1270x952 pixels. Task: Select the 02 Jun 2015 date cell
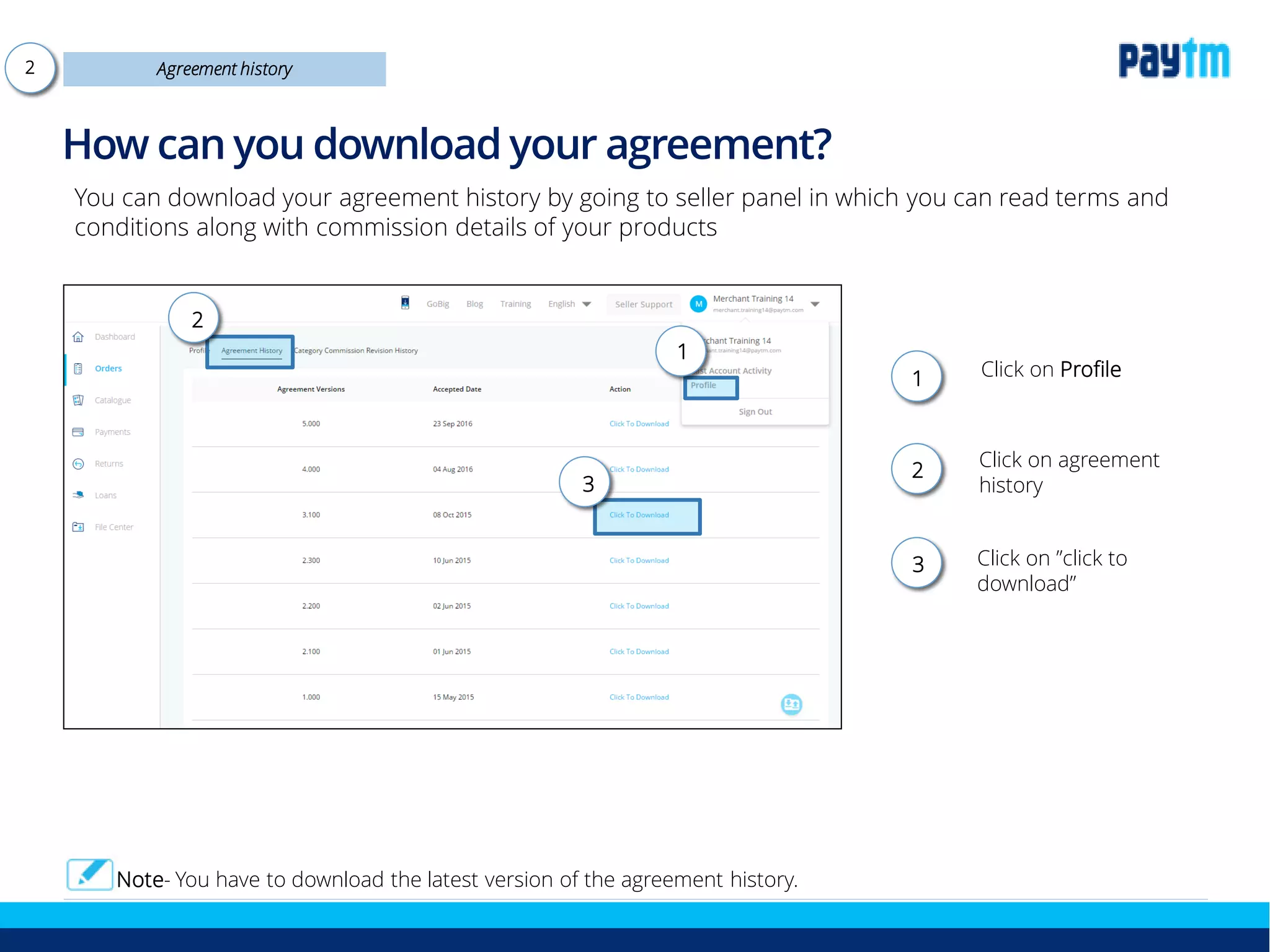click(x=451, y=606)
